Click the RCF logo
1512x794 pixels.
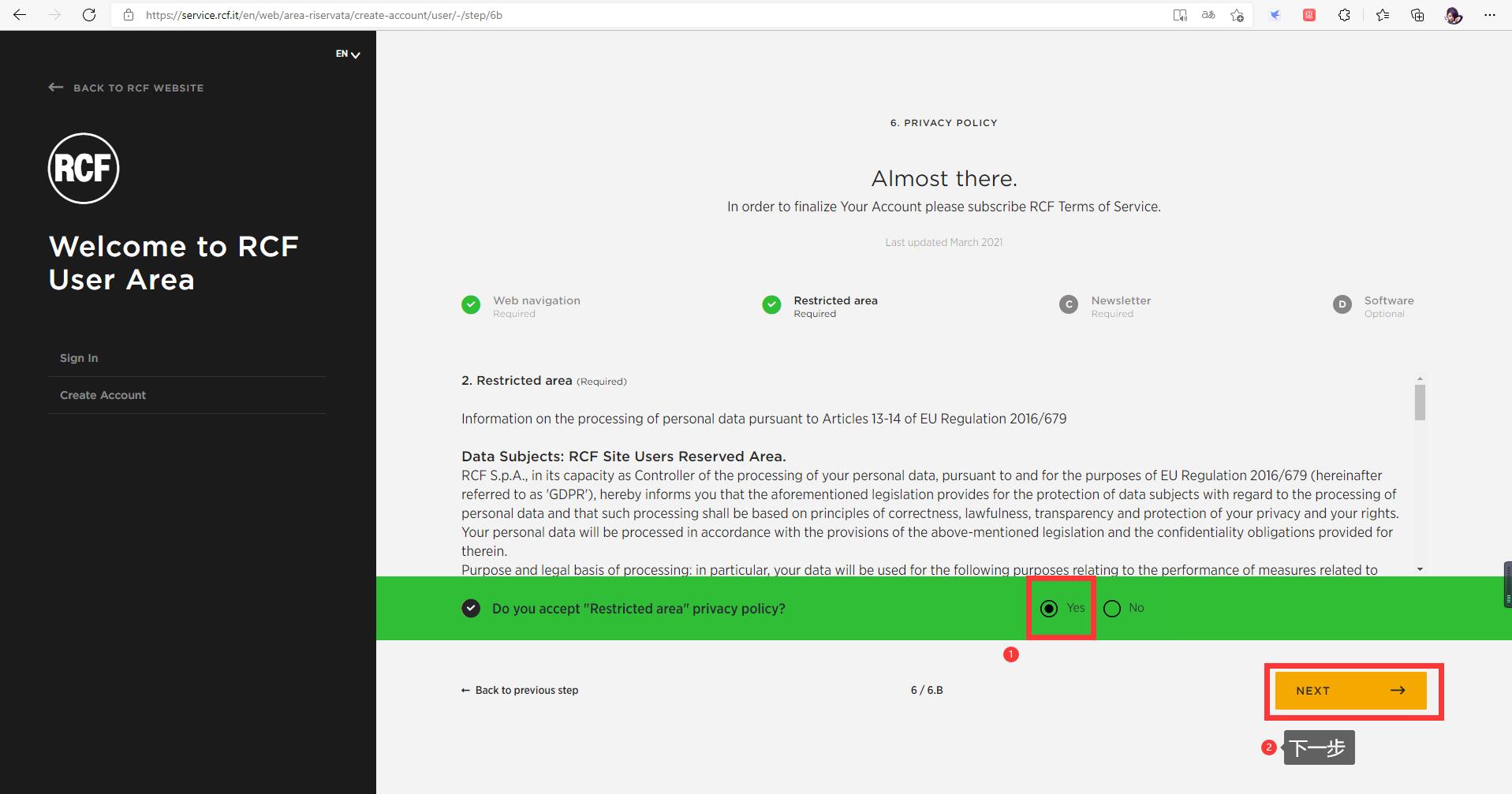(x=84, y=168)
